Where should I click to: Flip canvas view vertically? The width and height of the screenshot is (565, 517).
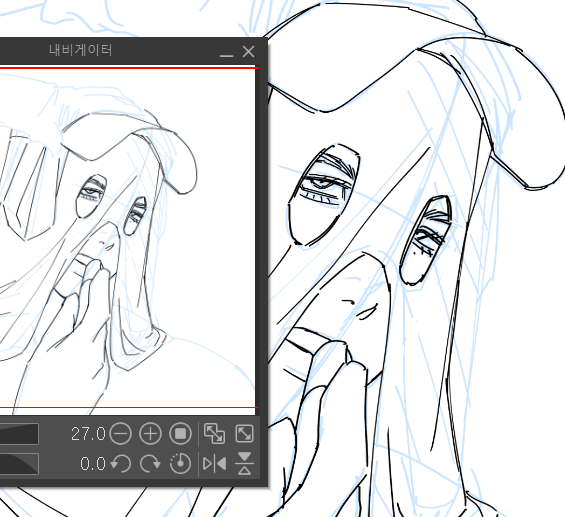(244, 463)
